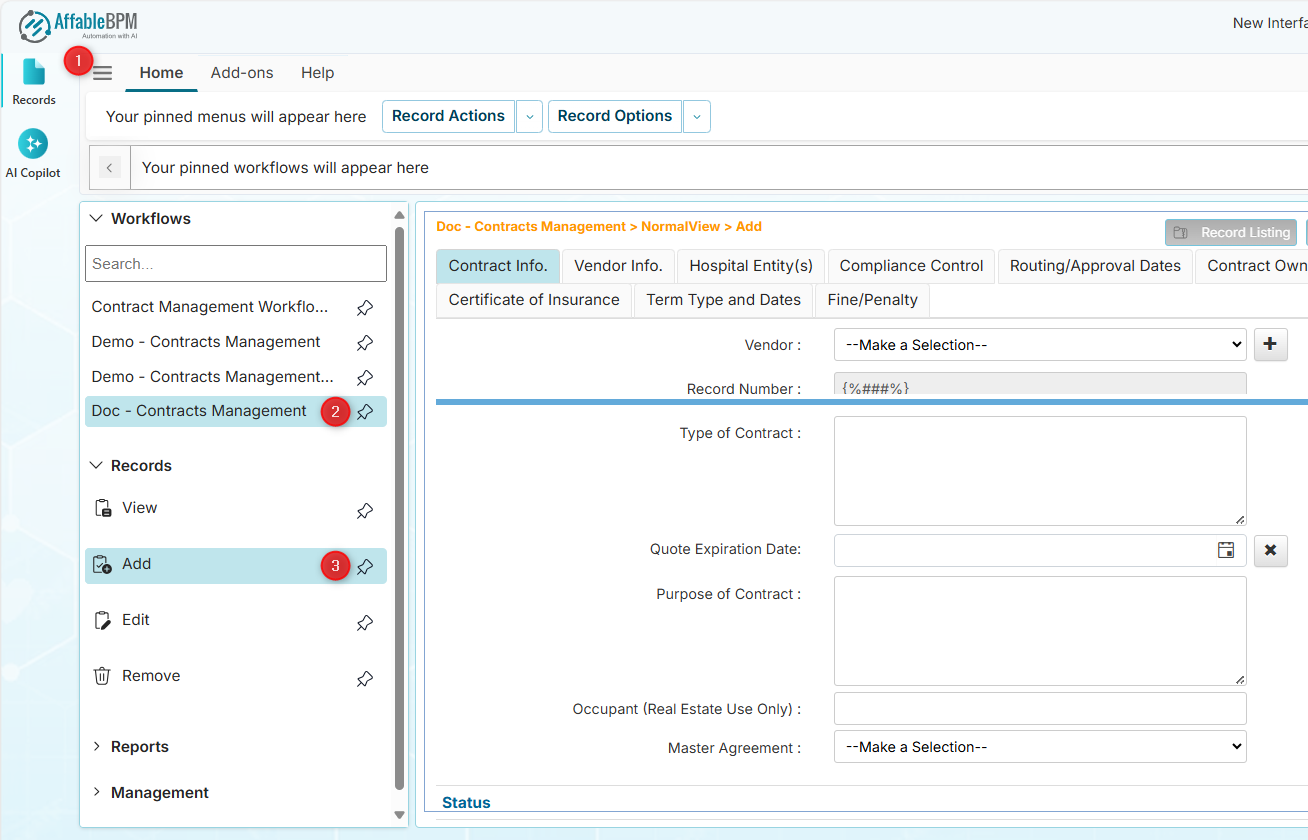
Task: Open the Vendor selection dropdown
Action: (x=1040, y=345)
